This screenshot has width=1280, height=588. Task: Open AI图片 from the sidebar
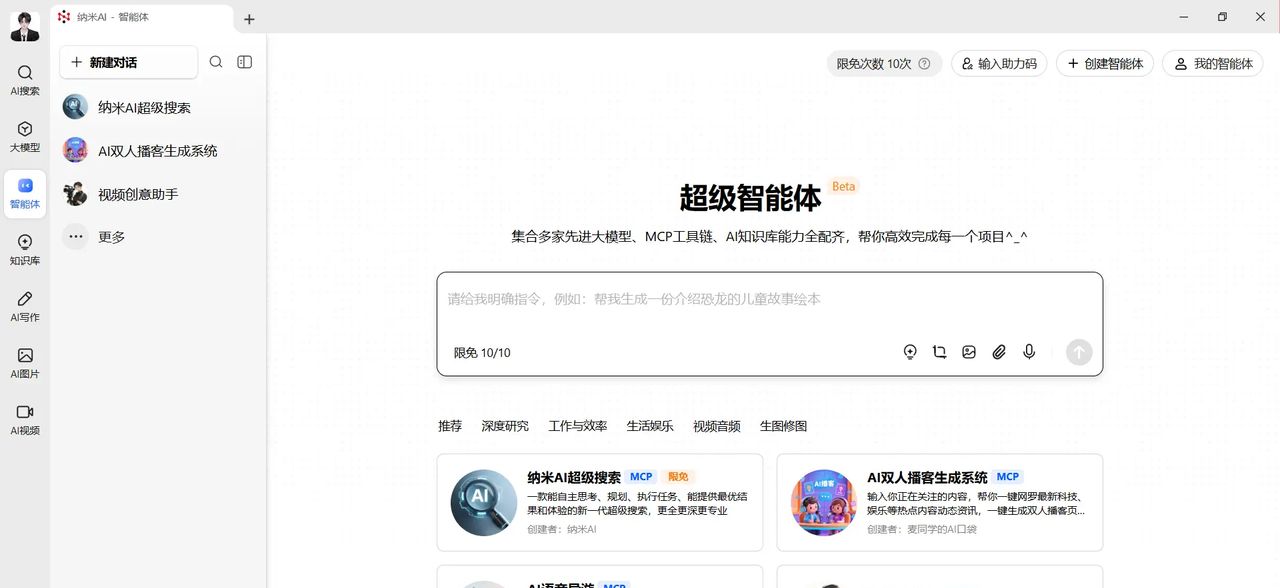[x=24, y=362]
